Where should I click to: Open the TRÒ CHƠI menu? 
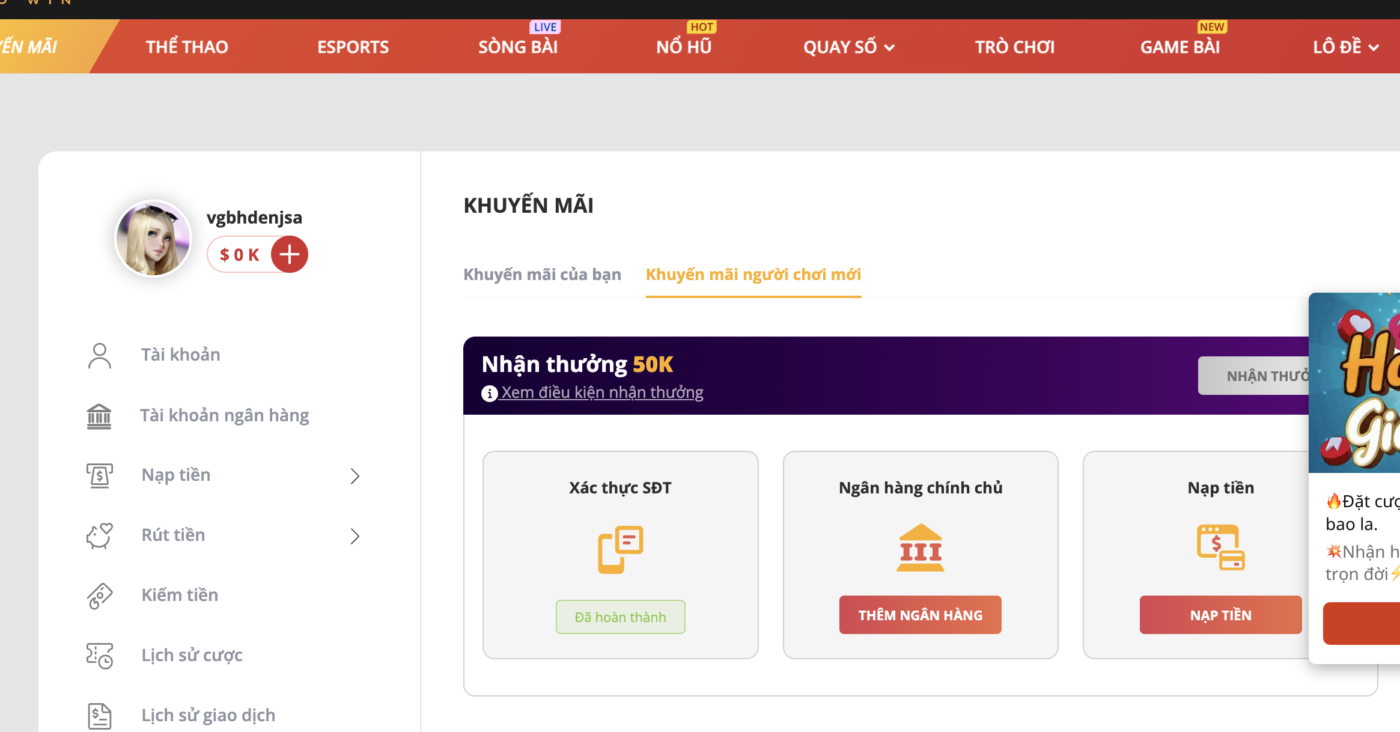1015,47
